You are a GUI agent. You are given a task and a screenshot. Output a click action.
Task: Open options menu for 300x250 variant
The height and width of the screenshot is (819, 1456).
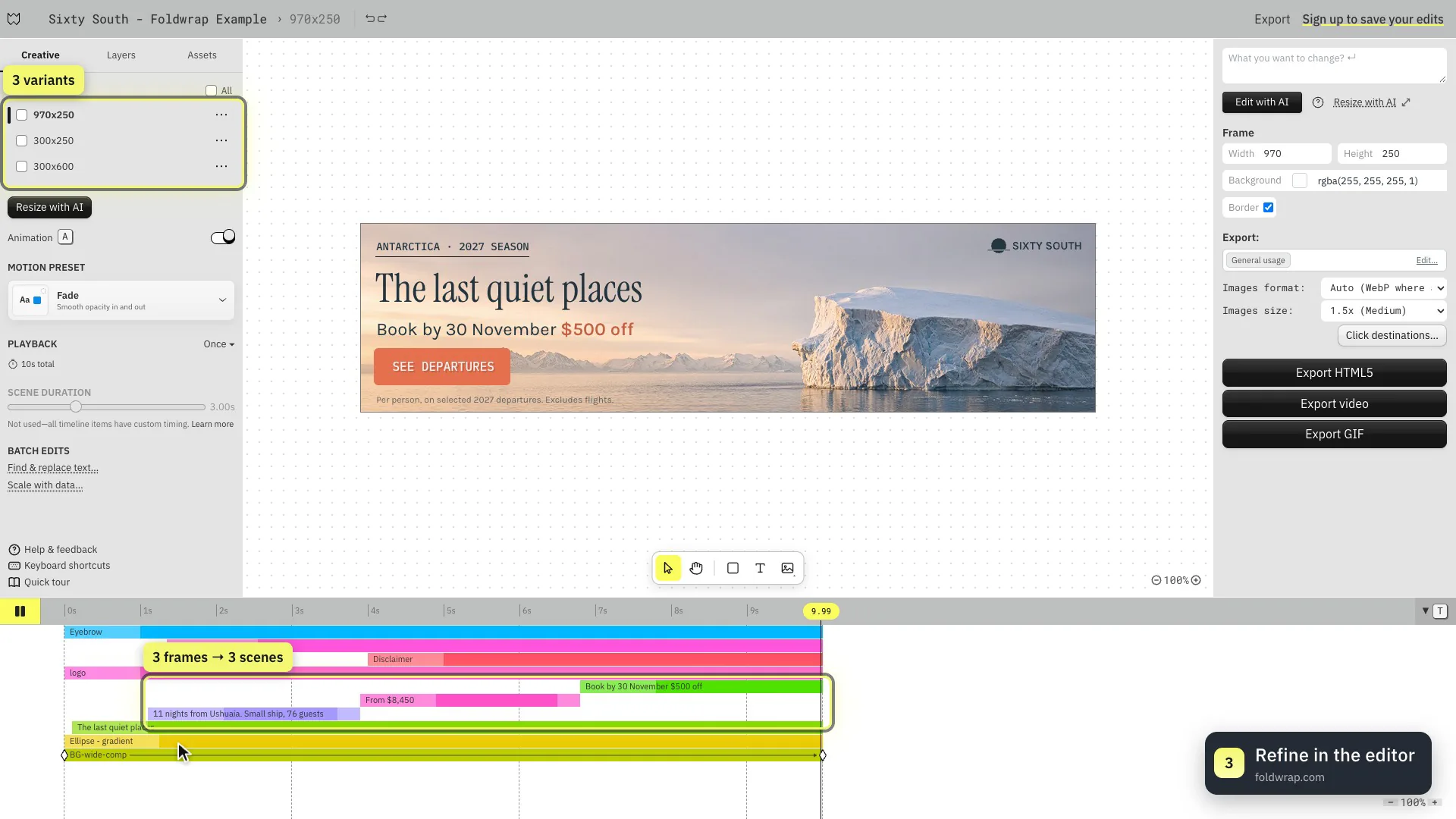221,140
